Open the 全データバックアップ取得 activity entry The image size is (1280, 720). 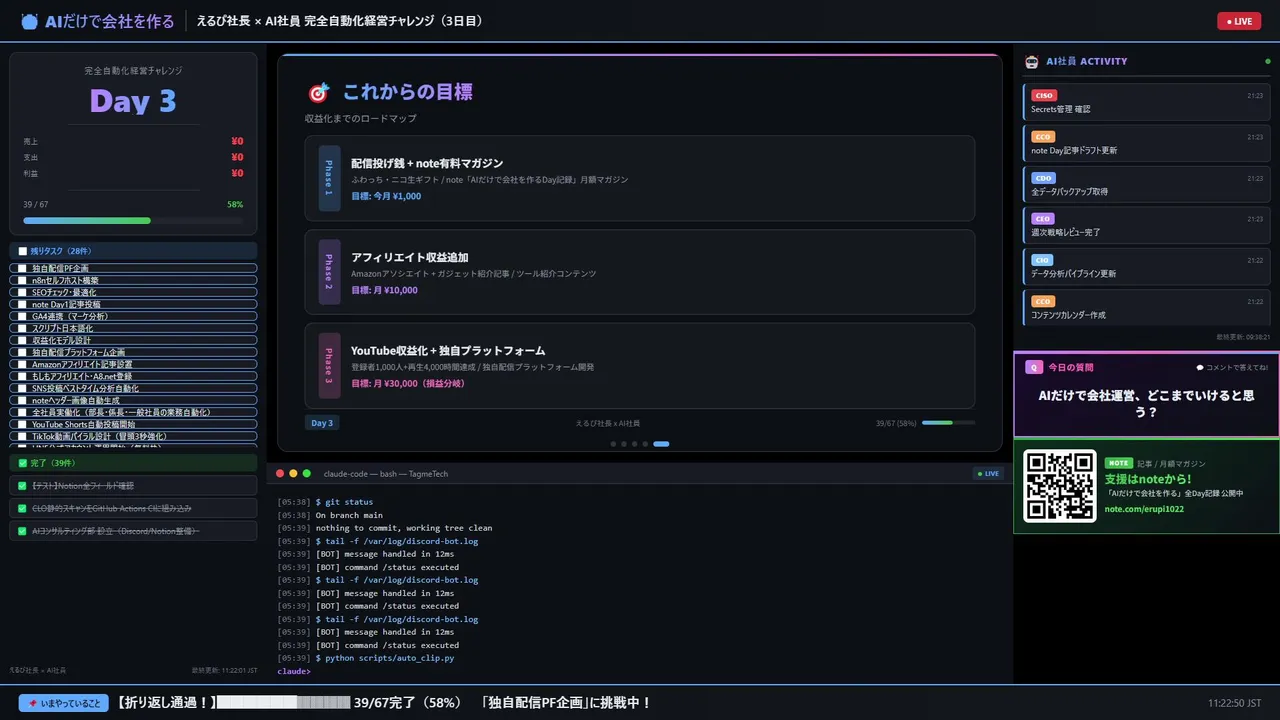pyautogui.click(x=1147, y=184)
